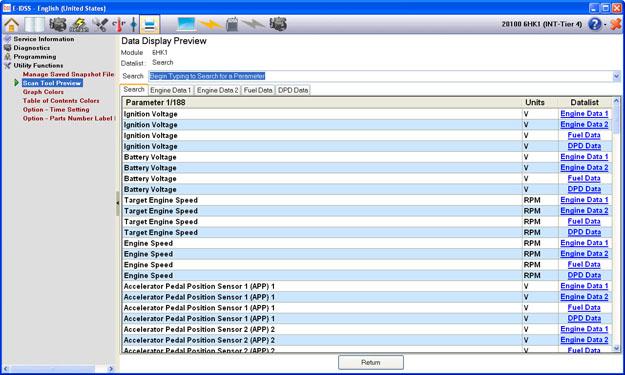Click the Parameter 1/188 column header
Viewport: 625px width, 375px height.
(322, 102)
